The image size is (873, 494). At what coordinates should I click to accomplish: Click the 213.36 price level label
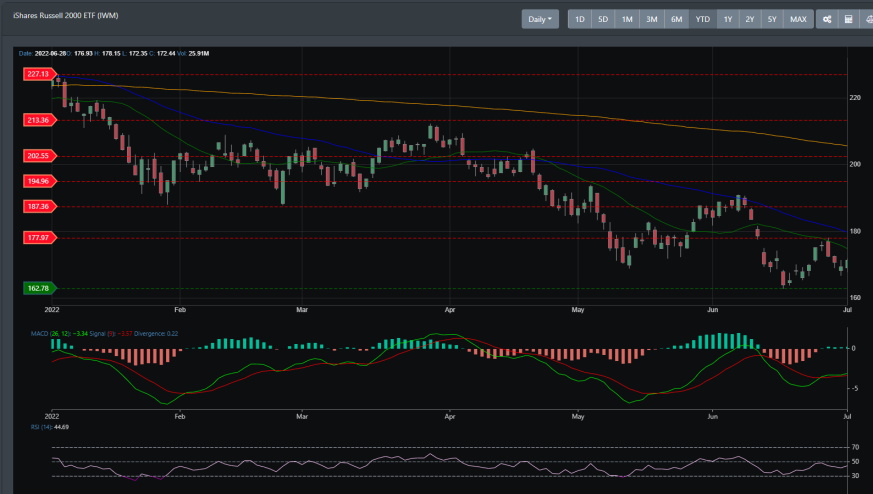[x=39, y=120]
